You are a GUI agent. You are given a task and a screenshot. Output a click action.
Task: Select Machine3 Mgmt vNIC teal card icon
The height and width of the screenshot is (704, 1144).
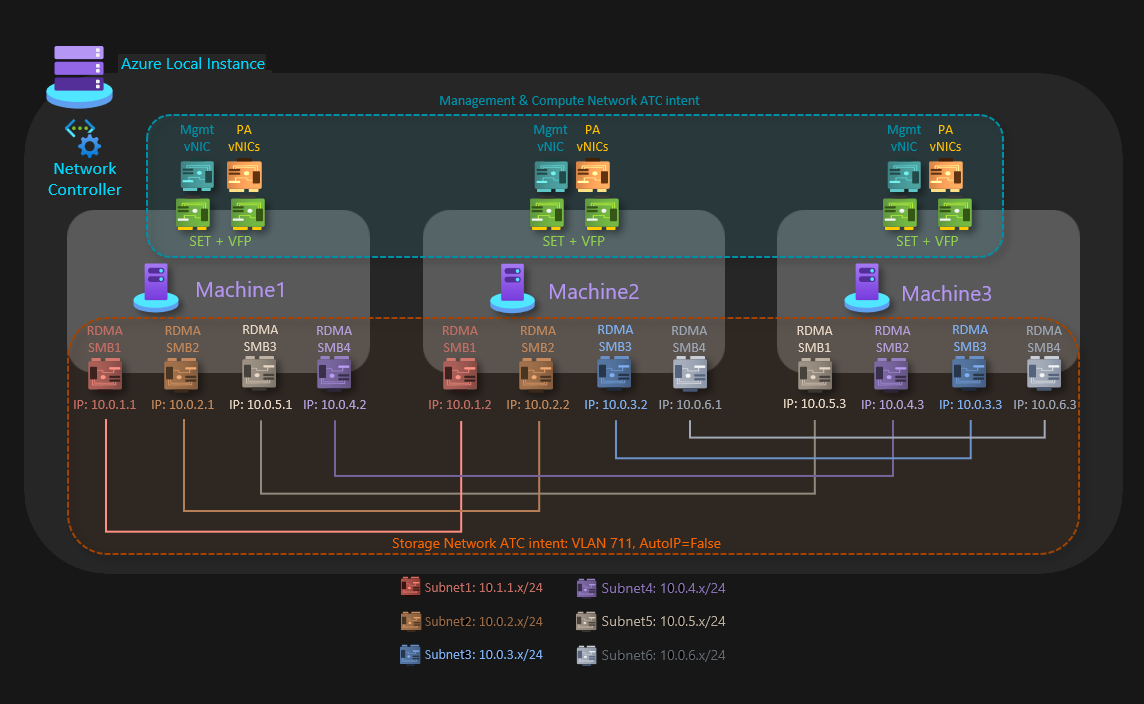pyautogui.click(x=904, y=177)
